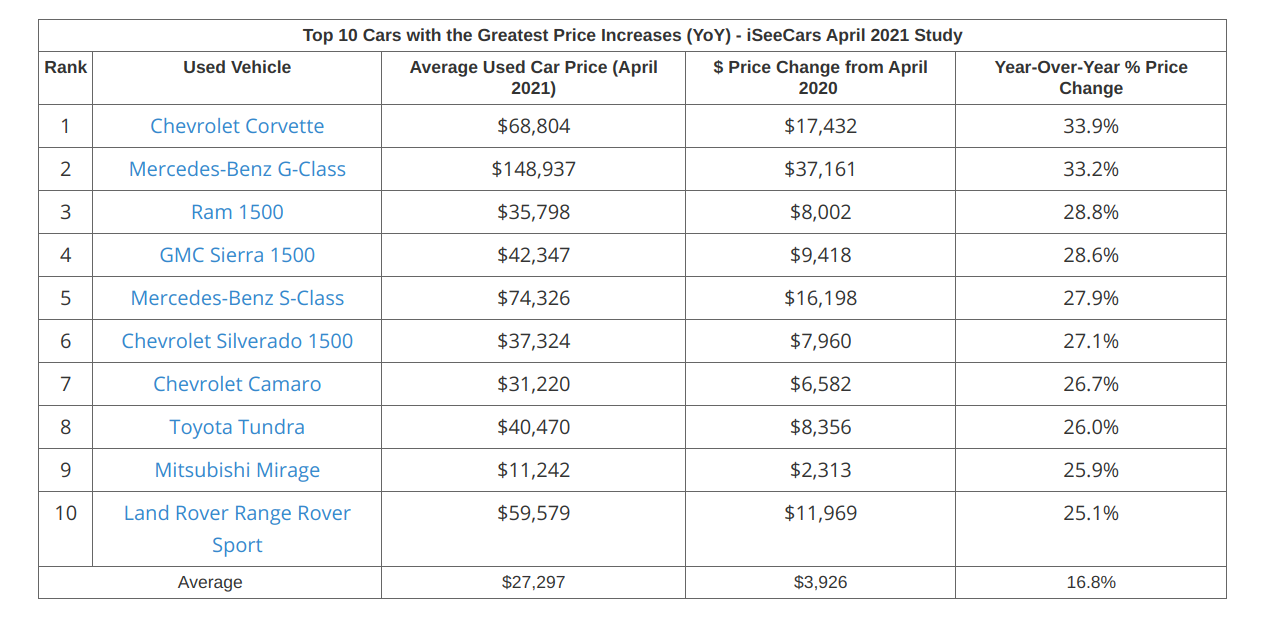The width and height of the screenshot is (1272, 626).
Task: Click the average price $27,297 cell
Action: point(533,582)
